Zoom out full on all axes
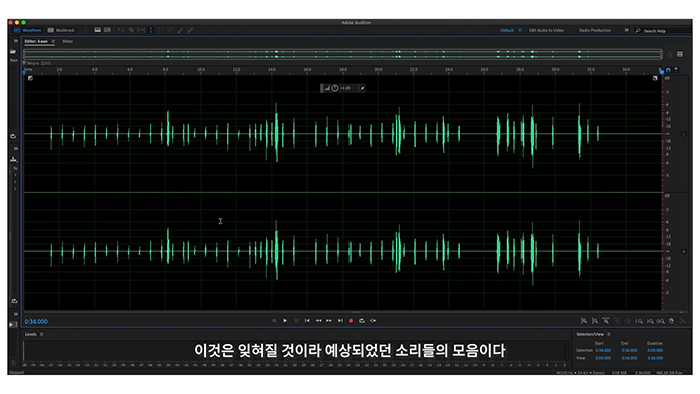 tap(628, 321)
